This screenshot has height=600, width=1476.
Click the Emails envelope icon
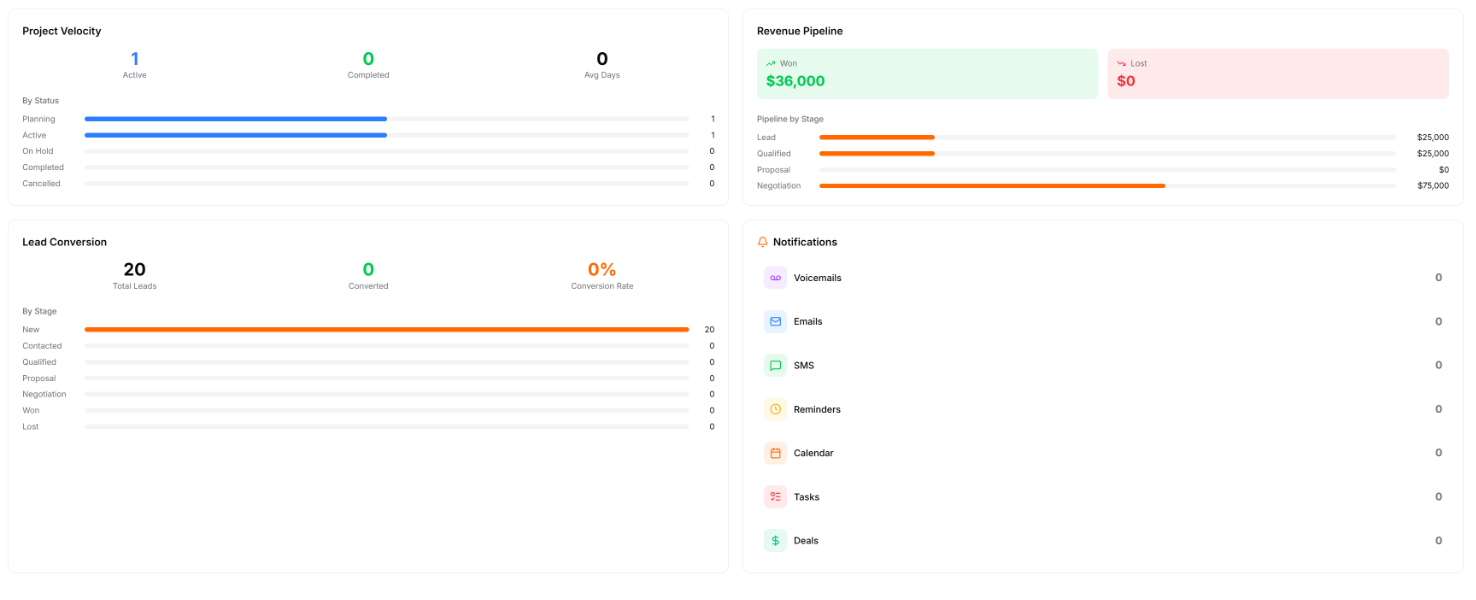tap(775, 322)
